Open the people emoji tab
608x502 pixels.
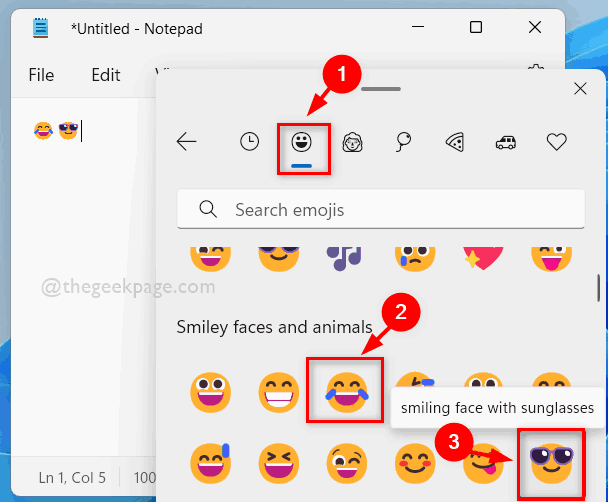point(352,142)
